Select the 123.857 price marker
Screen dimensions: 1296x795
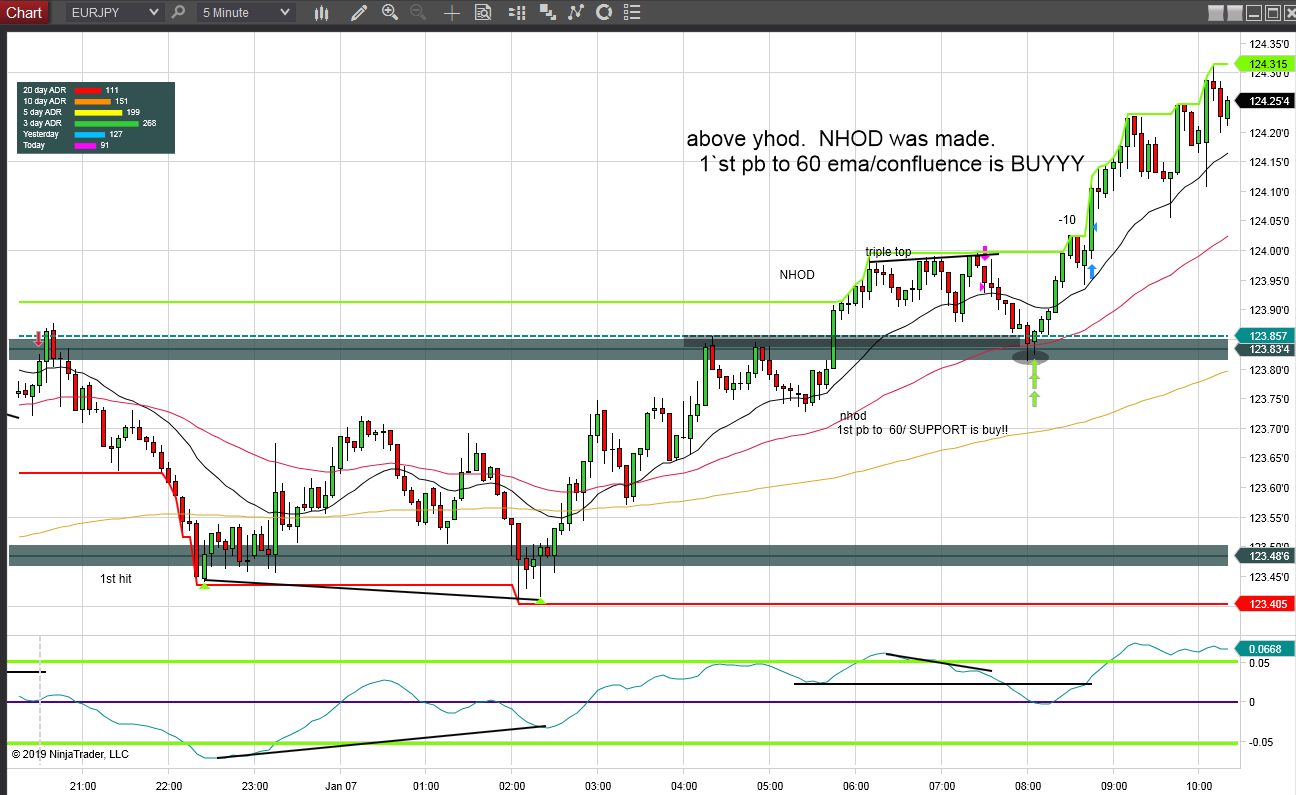(x=1266, y=336)
